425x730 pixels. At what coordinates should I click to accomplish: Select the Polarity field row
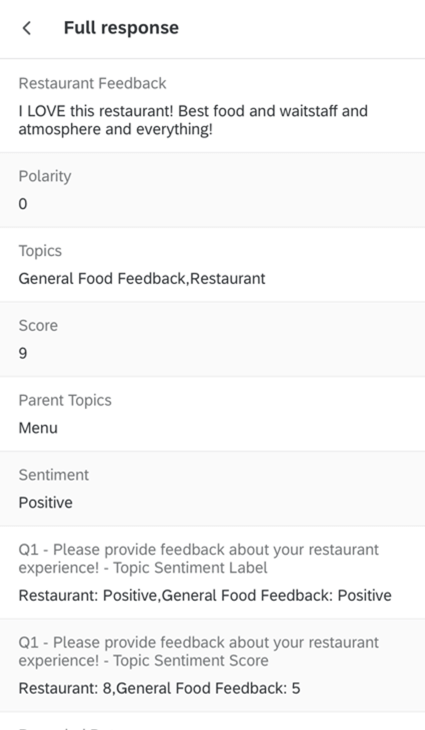212,190
